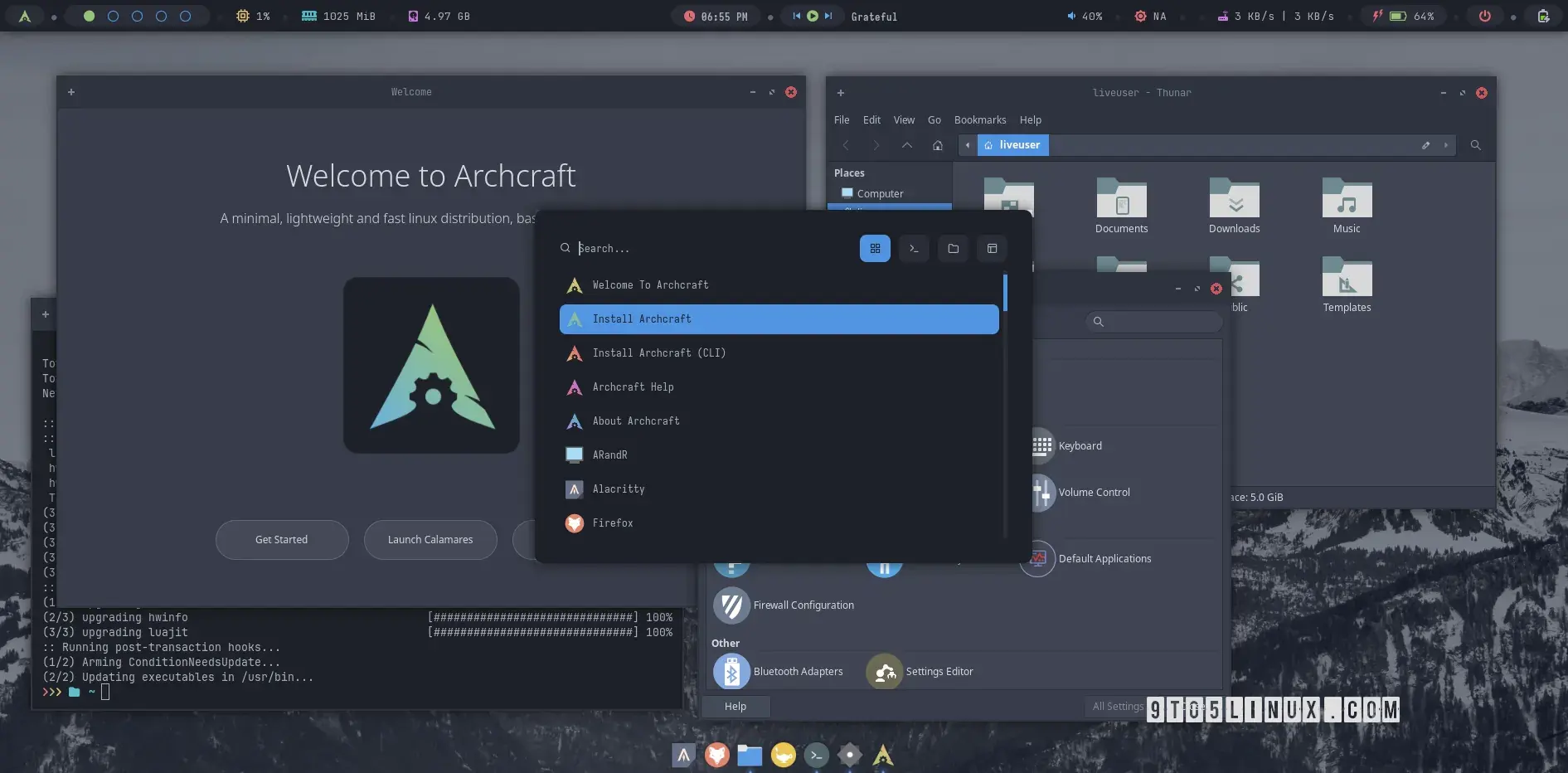Click the search box in the Settings window
The width and height of the screenshot is (1568, 773).
coord(1153,322)
